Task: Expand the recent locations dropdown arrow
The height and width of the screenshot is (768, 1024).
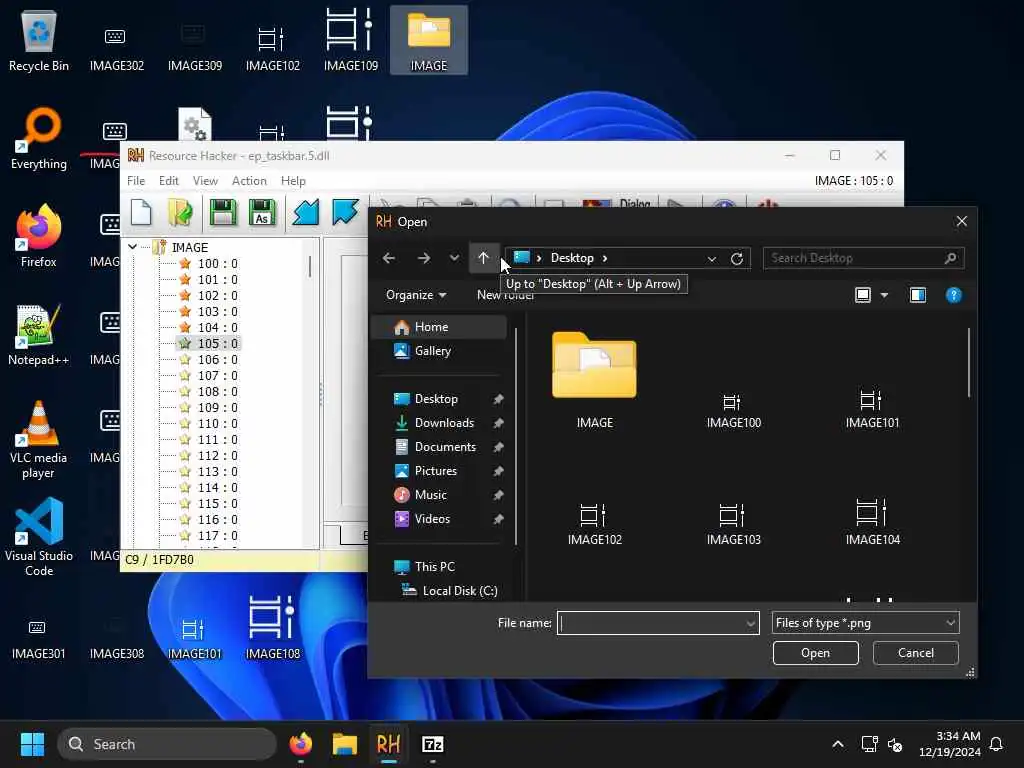Action: [454, 258]
